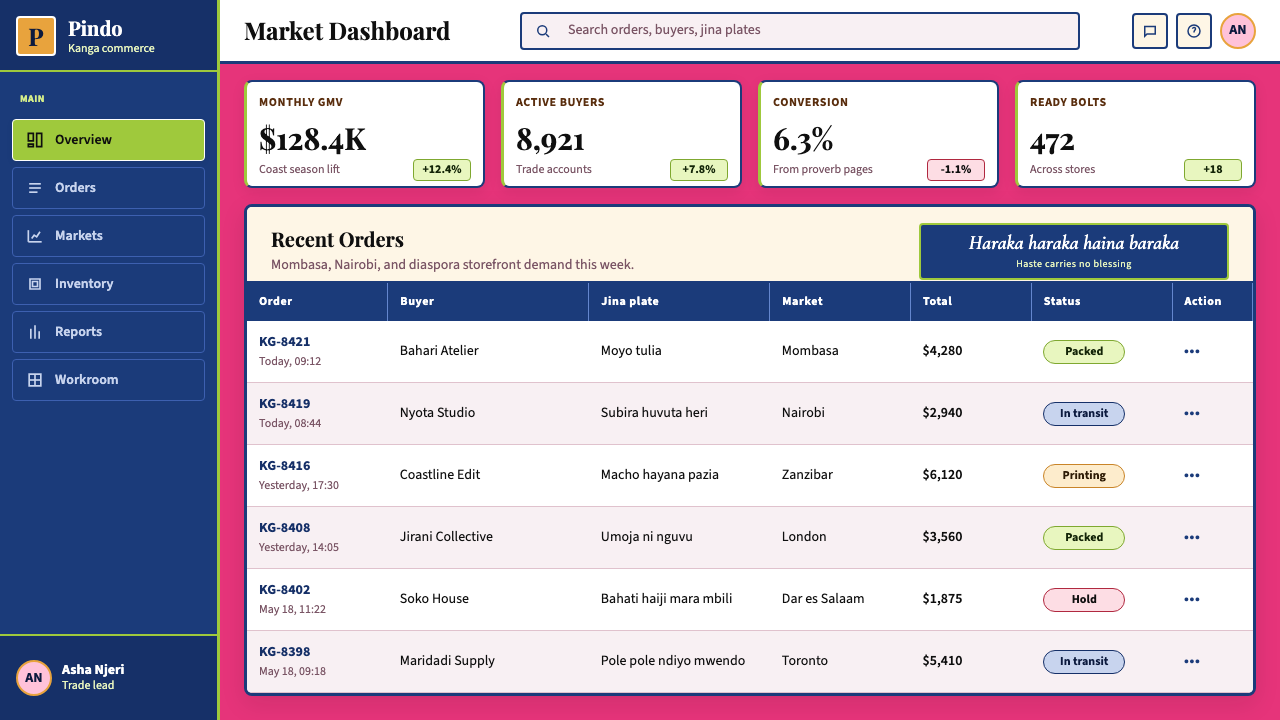Click jina plate Pole pole ndiyo mwendo
This screenshot has height=720, width=1280.
(x=673, y=661)
